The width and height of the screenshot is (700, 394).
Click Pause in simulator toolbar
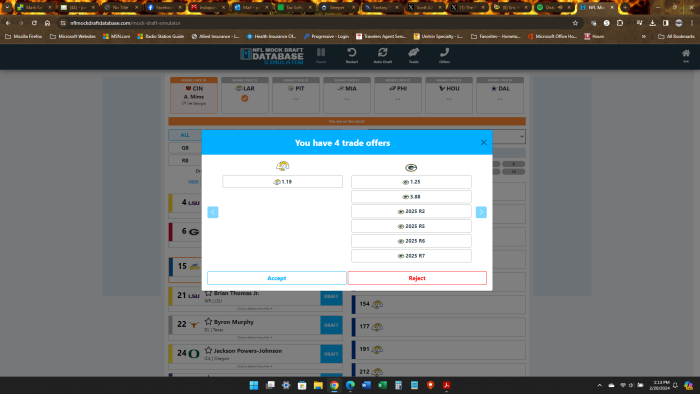click(321, 56)
